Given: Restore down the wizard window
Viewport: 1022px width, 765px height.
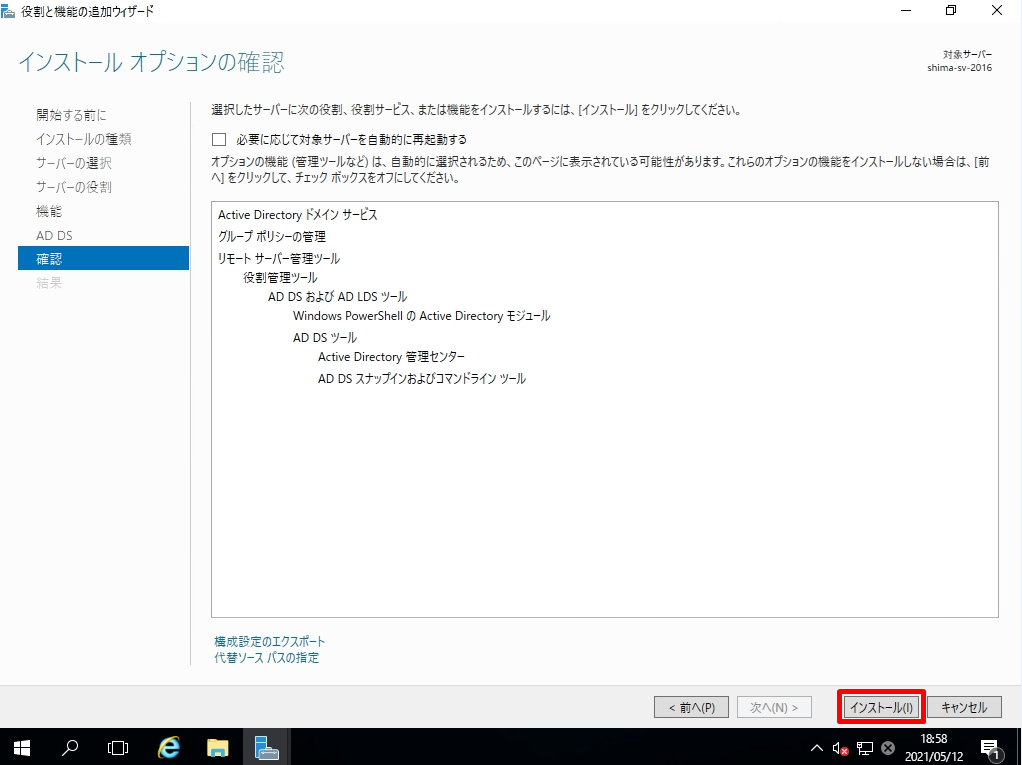Looking at the screenshot, I should coord(951,11).
